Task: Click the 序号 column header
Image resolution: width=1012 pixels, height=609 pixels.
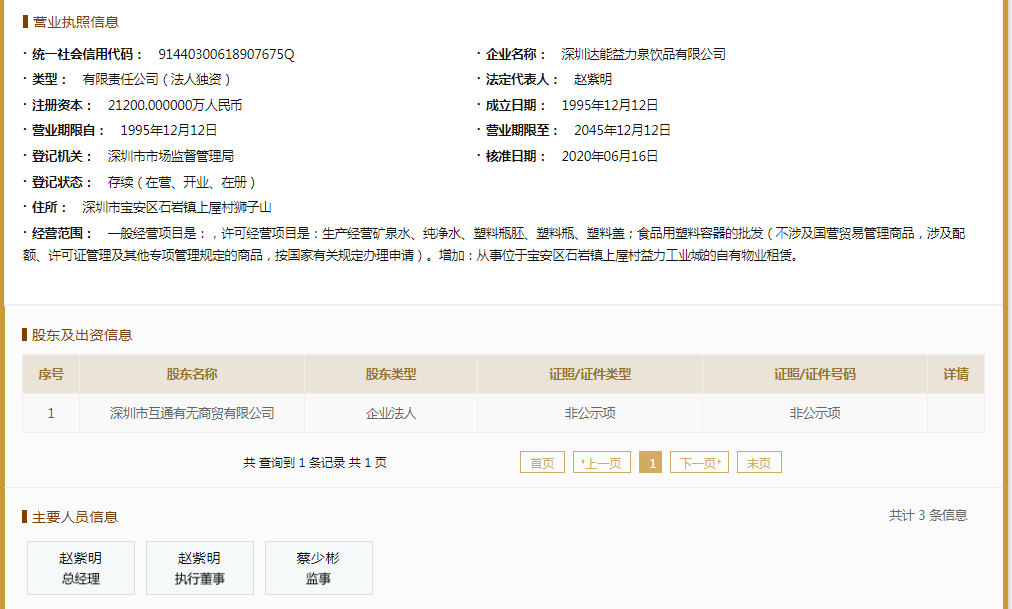Action: click(51, 374)
